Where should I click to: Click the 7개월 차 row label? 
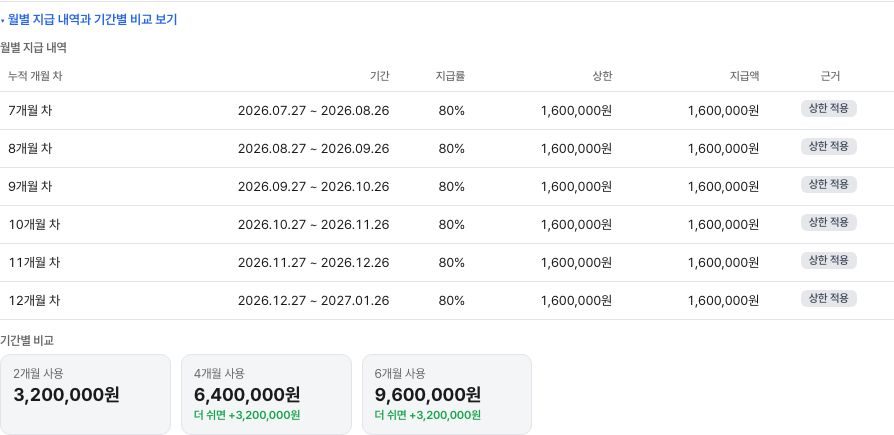click(30, 111)
